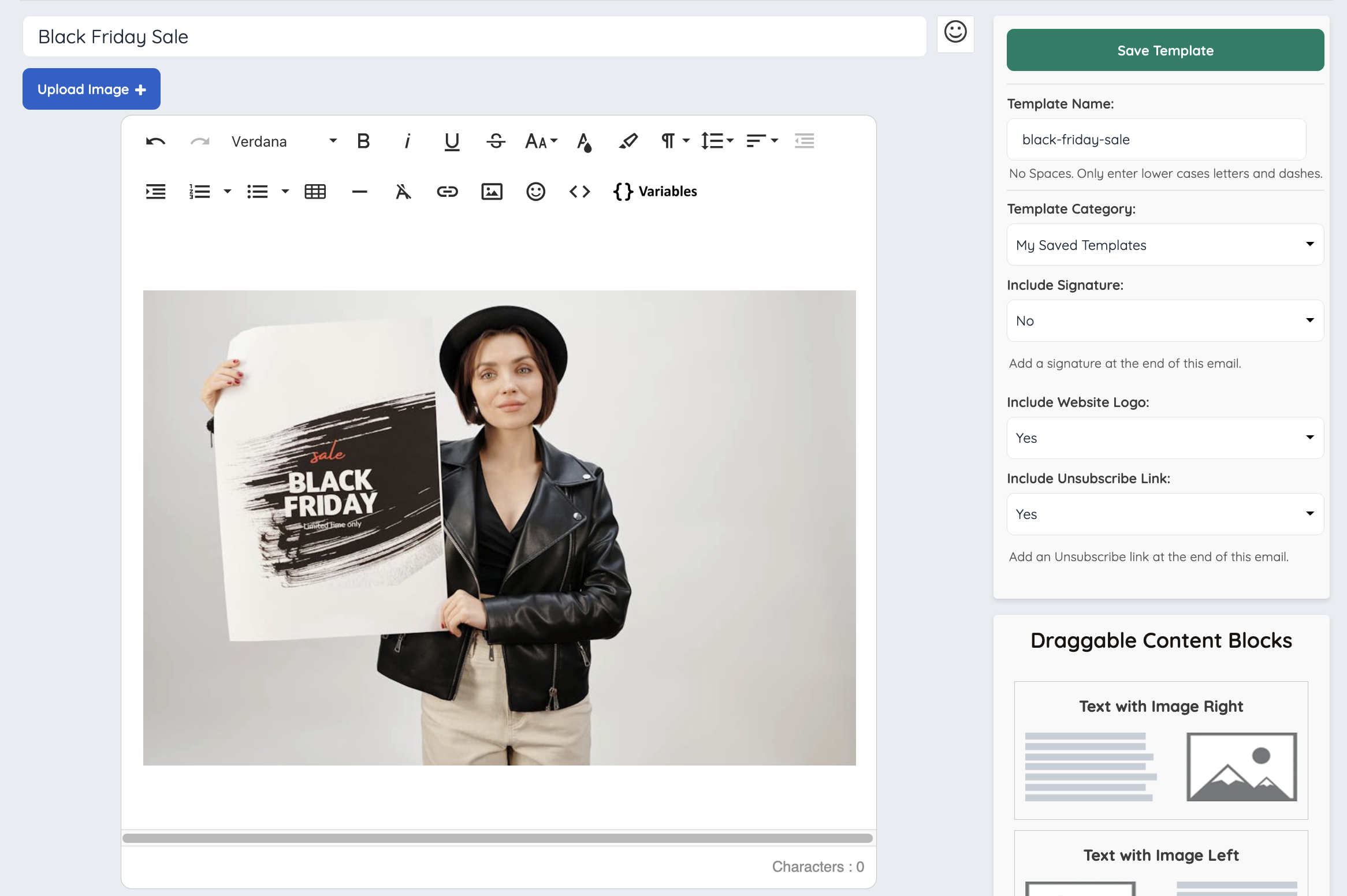The image size is (1347, 896).
Task: Open Include Unsubscribe Link dropdown
Action: tap(1164, 514)
